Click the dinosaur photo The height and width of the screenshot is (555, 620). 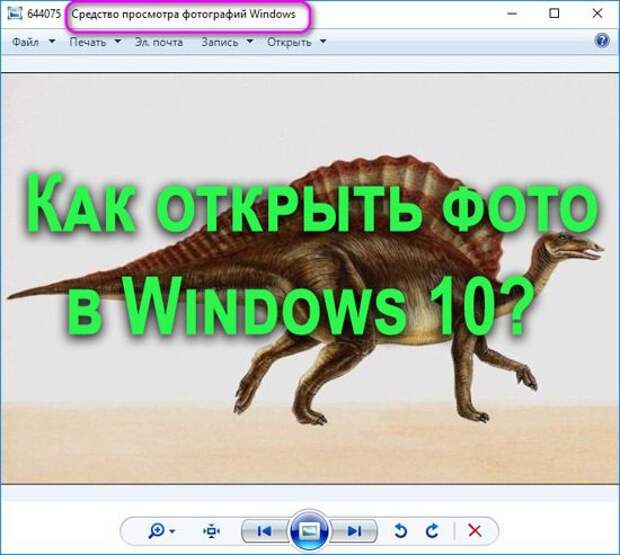coord(310,278)
